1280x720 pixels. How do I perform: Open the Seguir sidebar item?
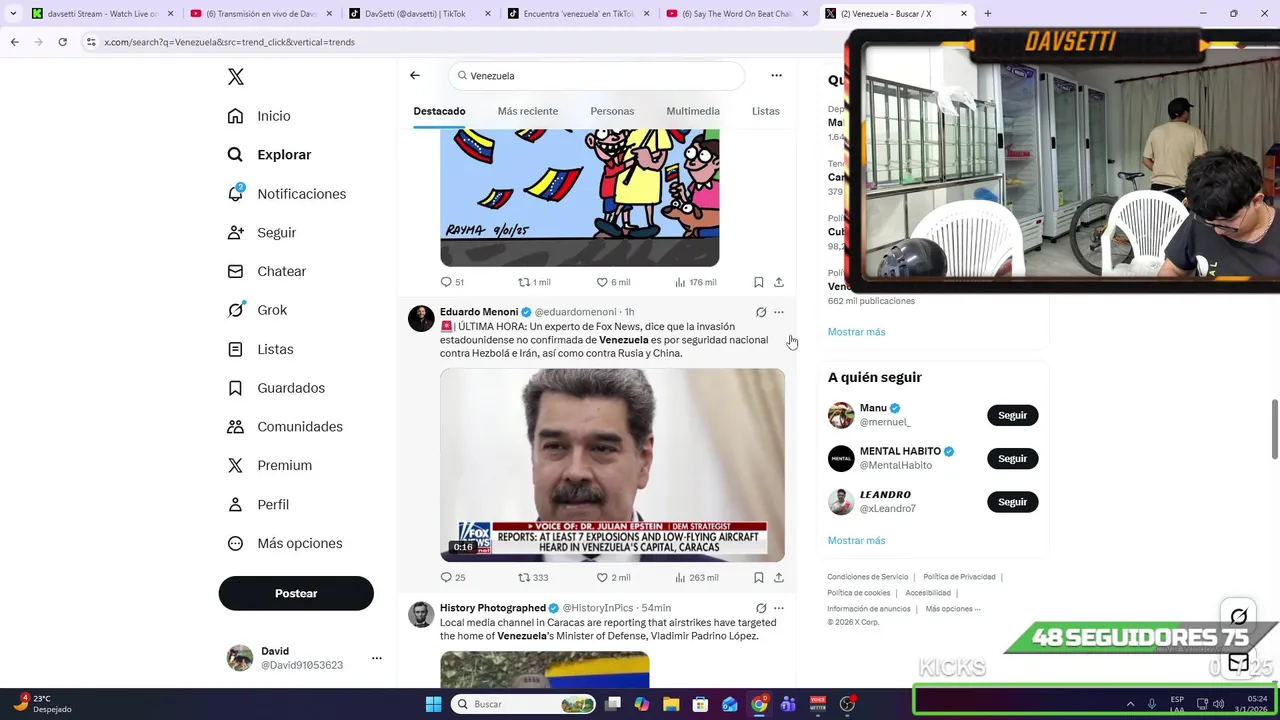(261, 233)
